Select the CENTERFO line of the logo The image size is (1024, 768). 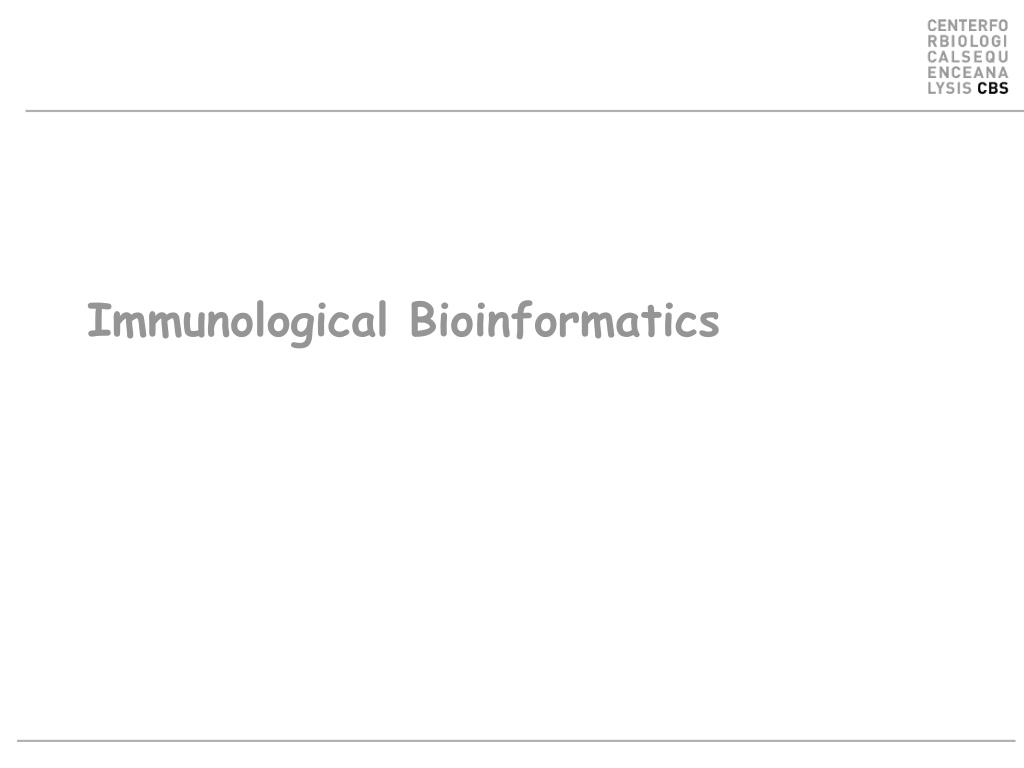coord(968,26)
